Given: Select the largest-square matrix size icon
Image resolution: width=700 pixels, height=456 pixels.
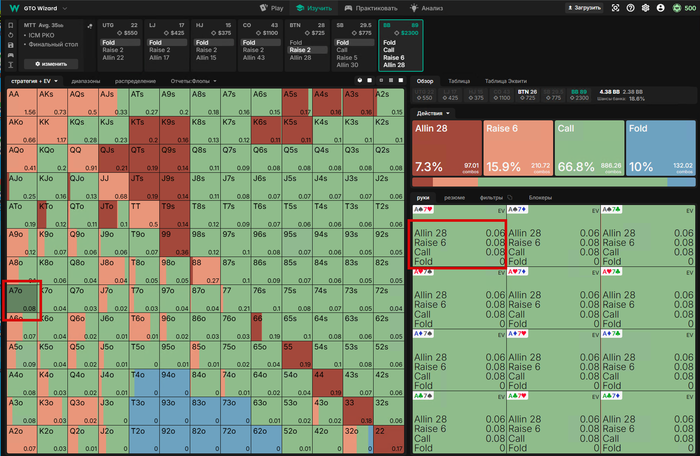Looking at the screenshot, I should click(401, 80).
